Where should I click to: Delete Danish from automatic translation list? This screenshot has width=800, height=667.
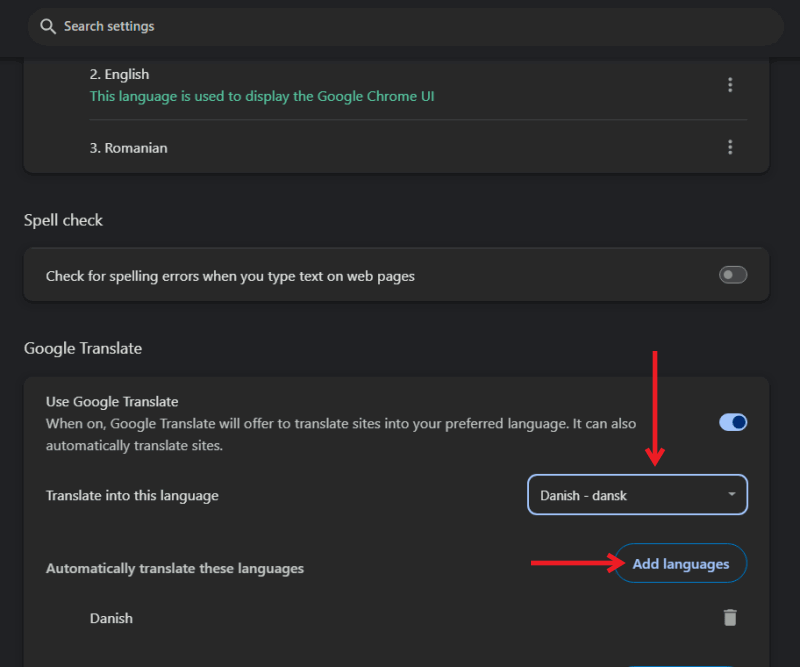pyautogui.click(x=730, y=618)
